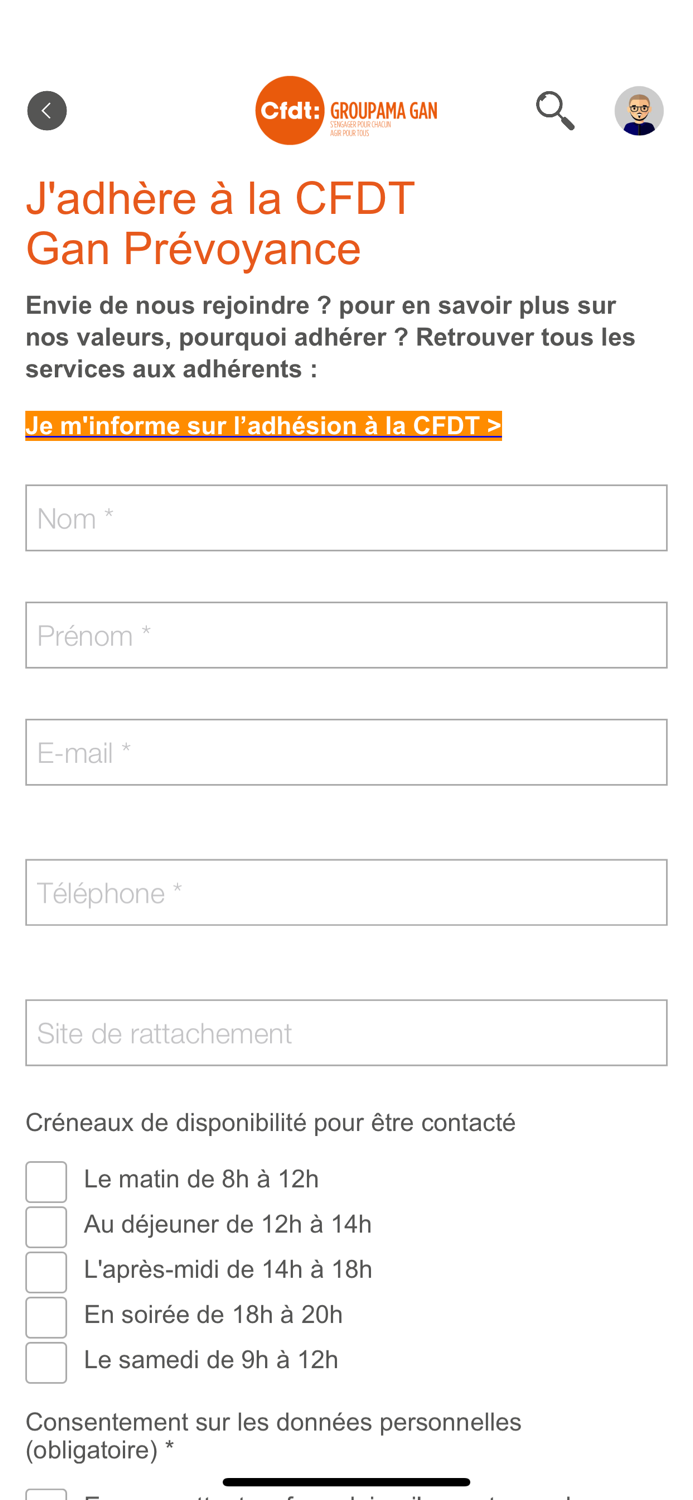Tick "Le samedi de 9h à 12h"
This screenshot has width=693, height=1500.
[45, 1361]
